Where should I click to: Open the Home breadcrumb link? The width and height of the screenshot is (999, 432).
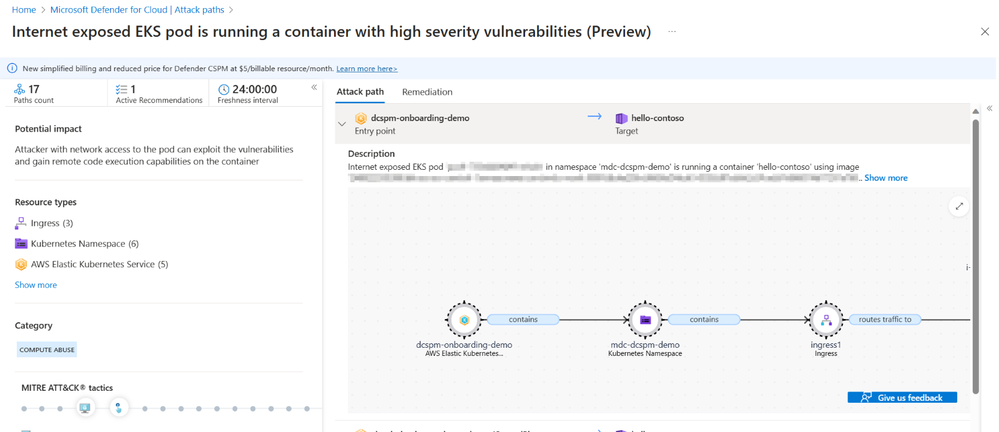[x=24, y=10]
